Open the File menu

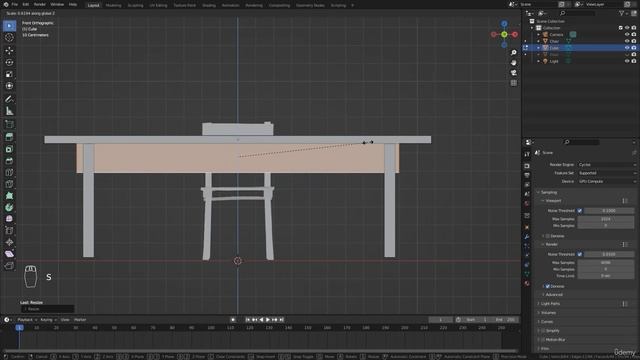pos(15,4)
